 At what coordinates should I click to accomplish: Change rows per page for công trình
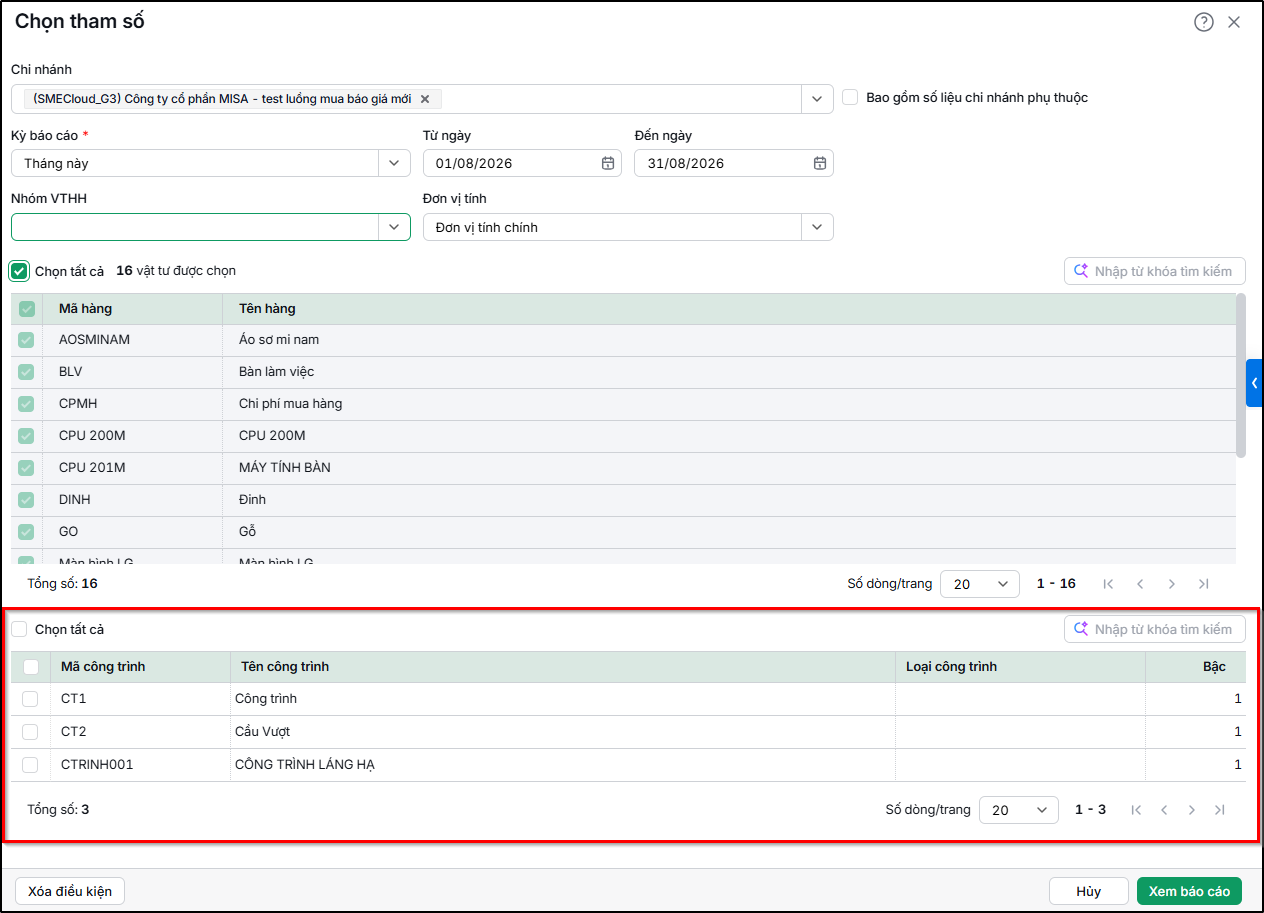[1018, 810]
